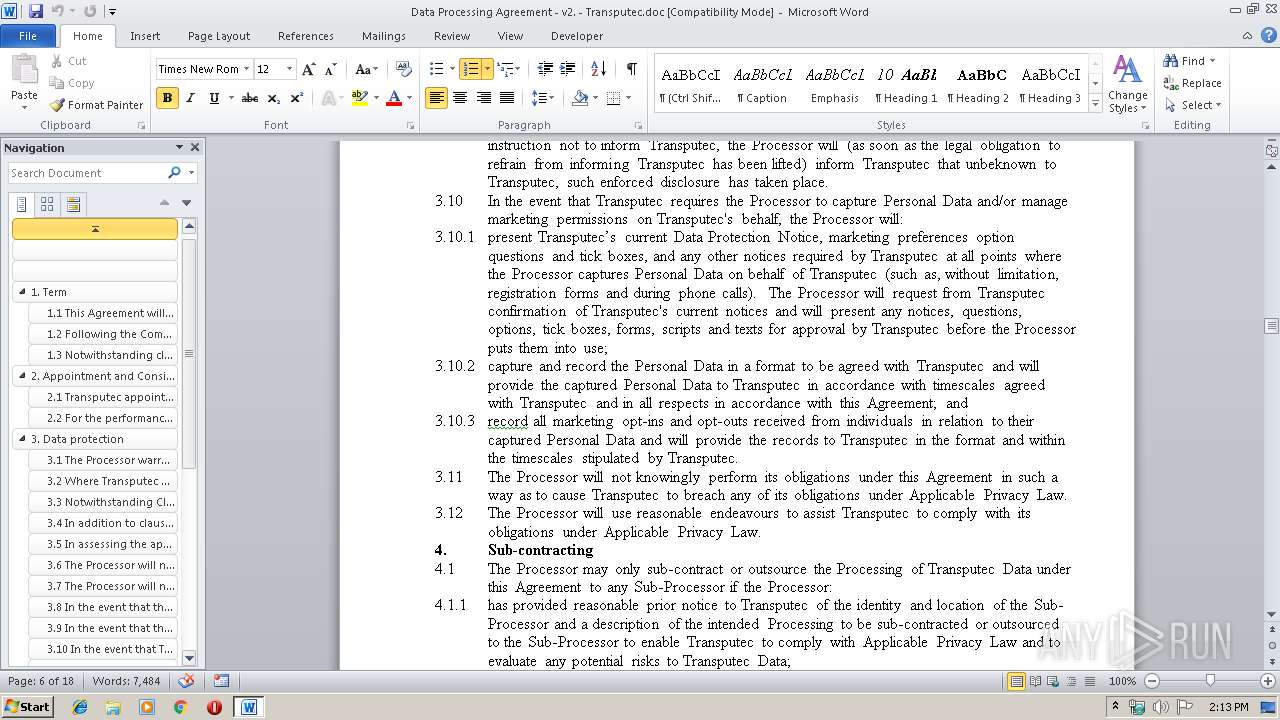Toggle Justify alignment
1280x720 pixels.
coord(507,98)
